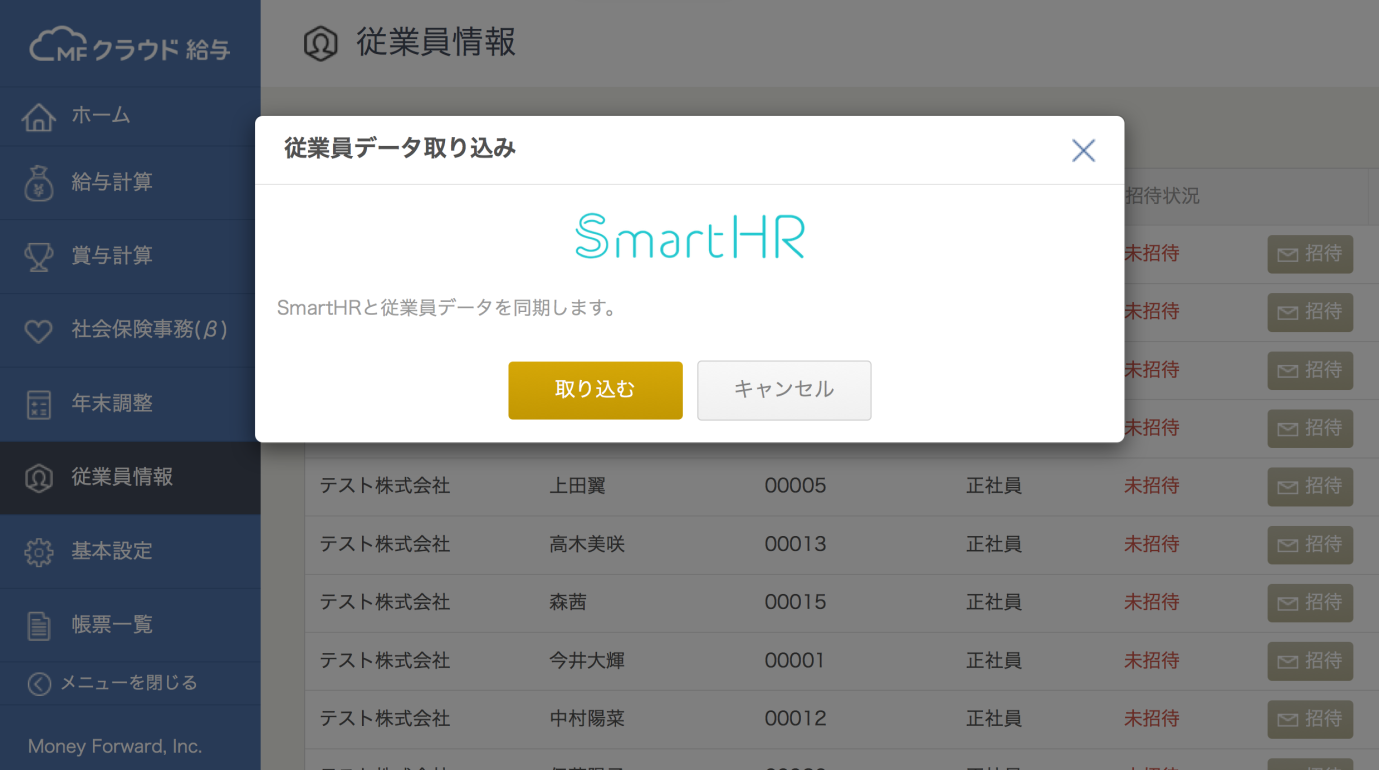Open 帳票一覧 menu item
The image size is (1379, 770).
[130, 625]
